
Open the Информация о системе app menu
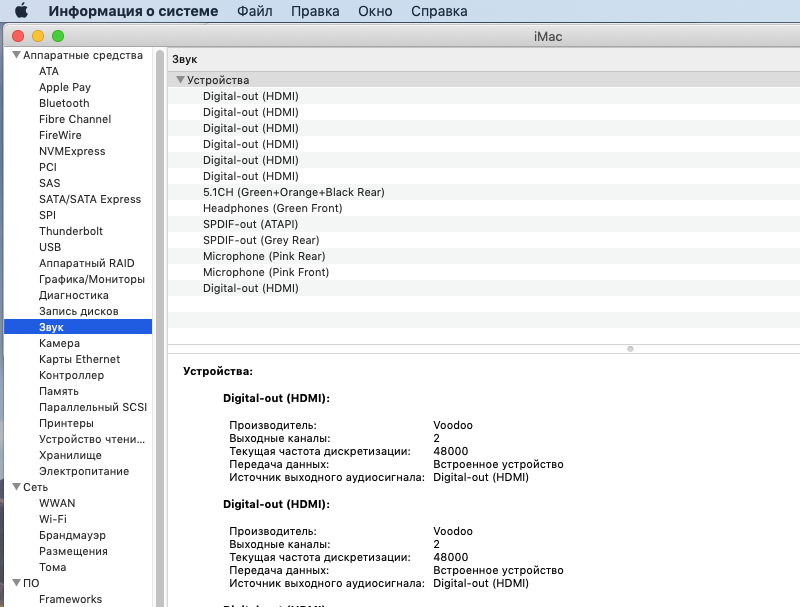pyautogui.click(x=133, y=11)
